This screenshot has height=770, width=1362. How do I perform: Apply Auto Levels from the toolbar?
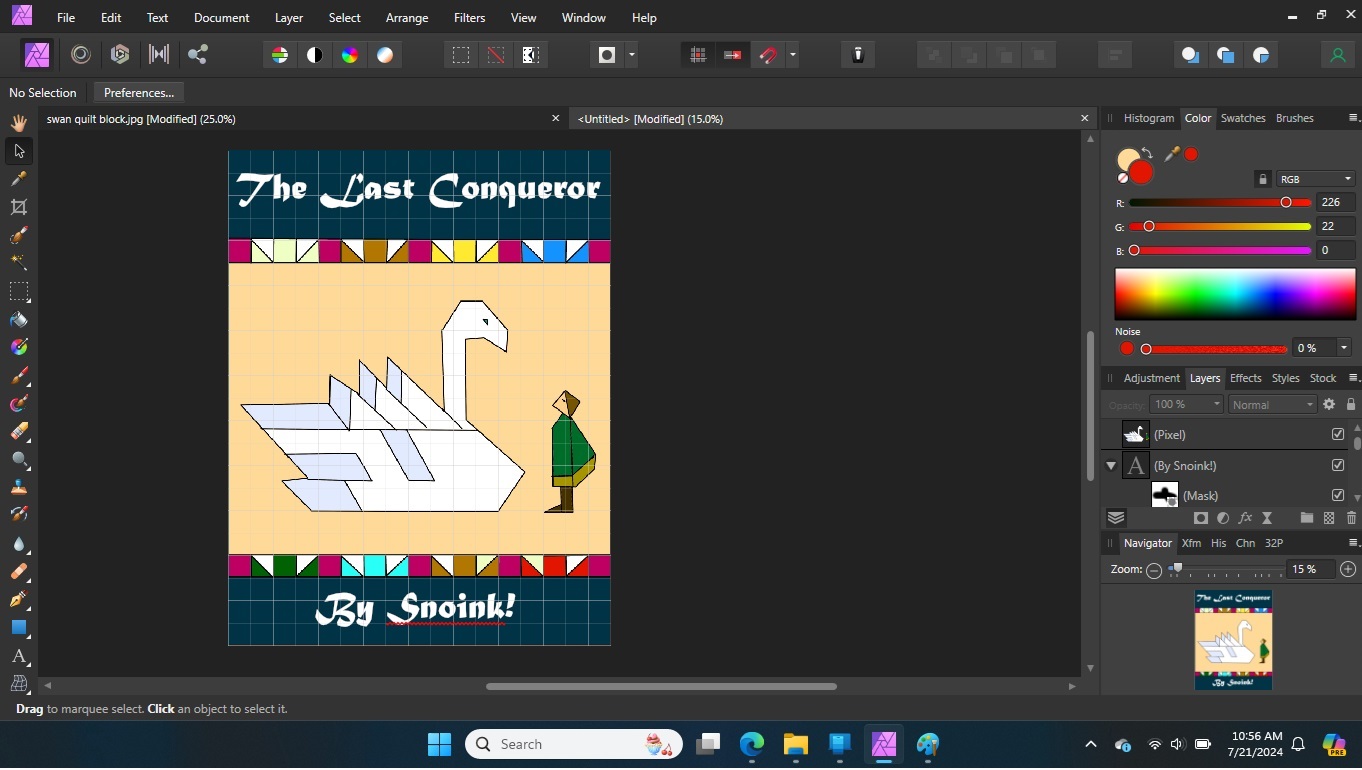[x=280, y=55]
